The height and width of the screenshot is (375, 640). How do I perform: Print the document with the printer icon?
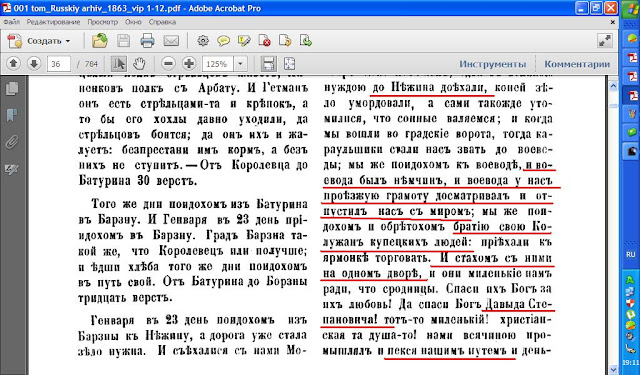[x=147, y=41]
